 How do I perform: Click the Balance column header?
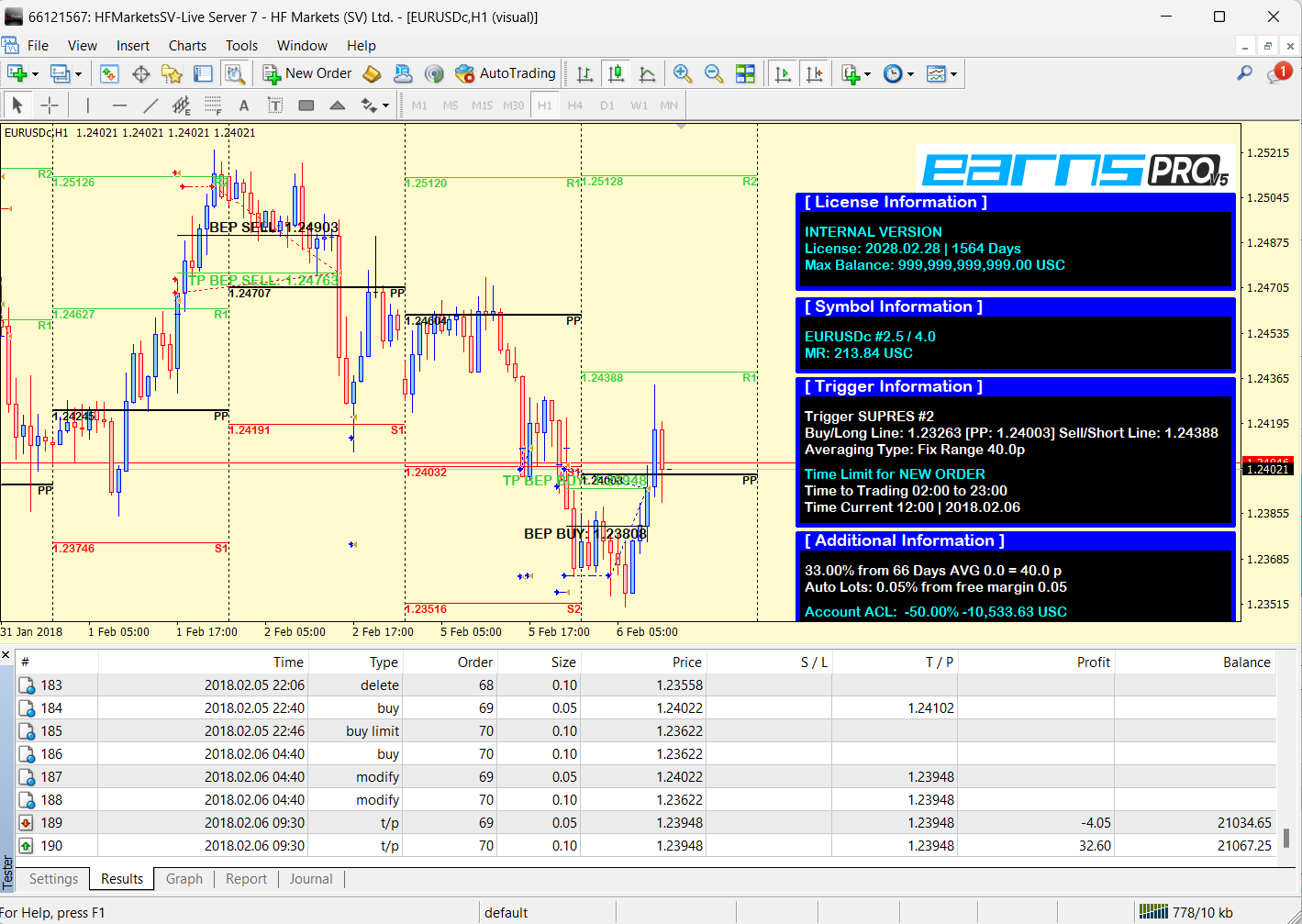coord(1195,662)
